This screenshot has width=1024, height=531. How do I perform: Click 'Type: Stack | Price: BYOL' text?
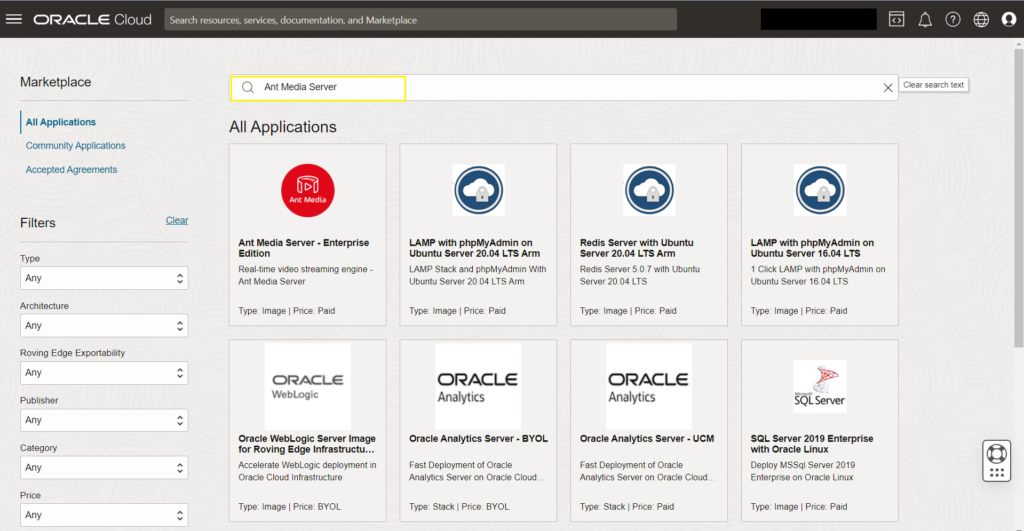459,507
